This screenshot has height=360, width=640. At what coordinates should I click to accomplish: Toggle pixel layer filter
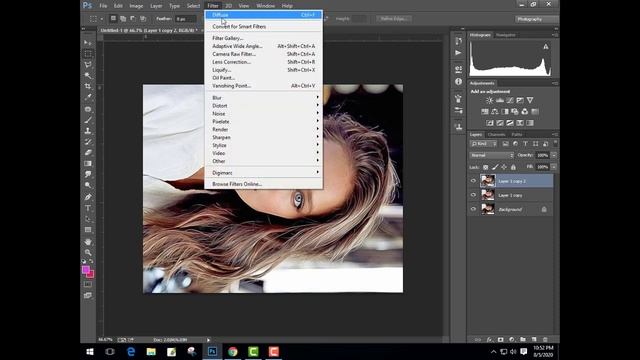point(505,144)
